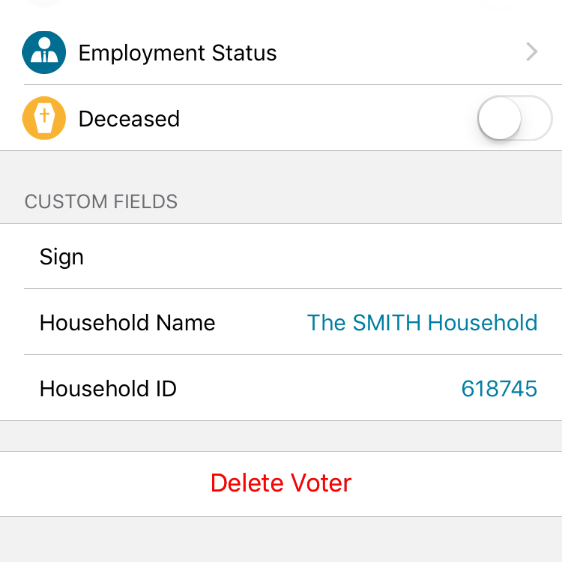Edit the value "The SMITH Household"
The image size is (562, 562).
(422, 322)
